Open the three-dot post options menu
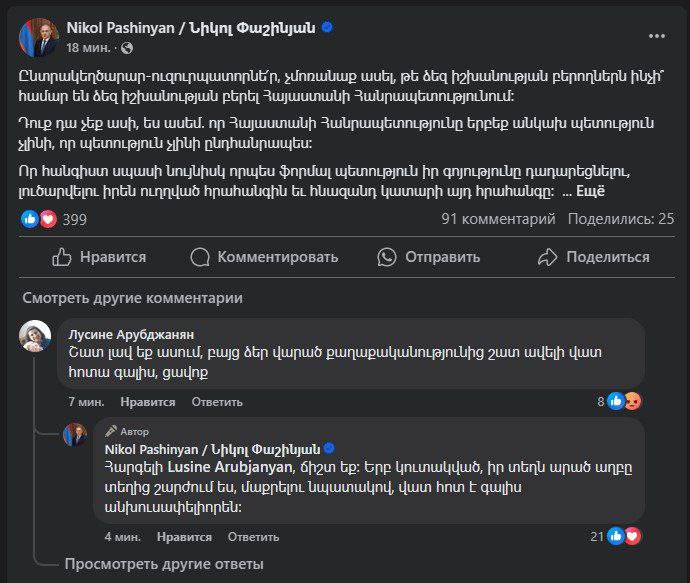The height and width of the screenshot is (583, 690). (x=657, y=36)
